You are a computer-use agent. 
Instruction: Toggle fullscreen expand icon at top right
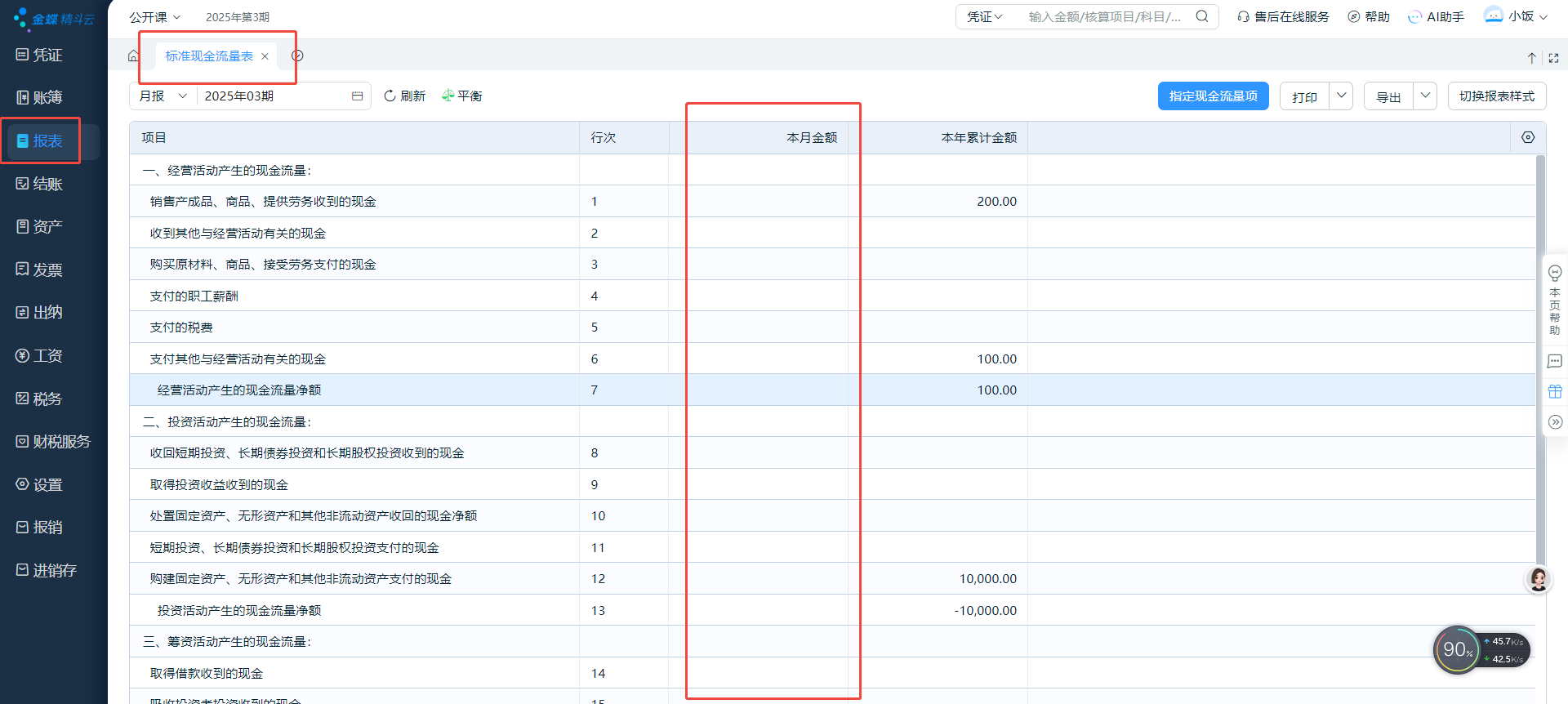(1553, 58)
